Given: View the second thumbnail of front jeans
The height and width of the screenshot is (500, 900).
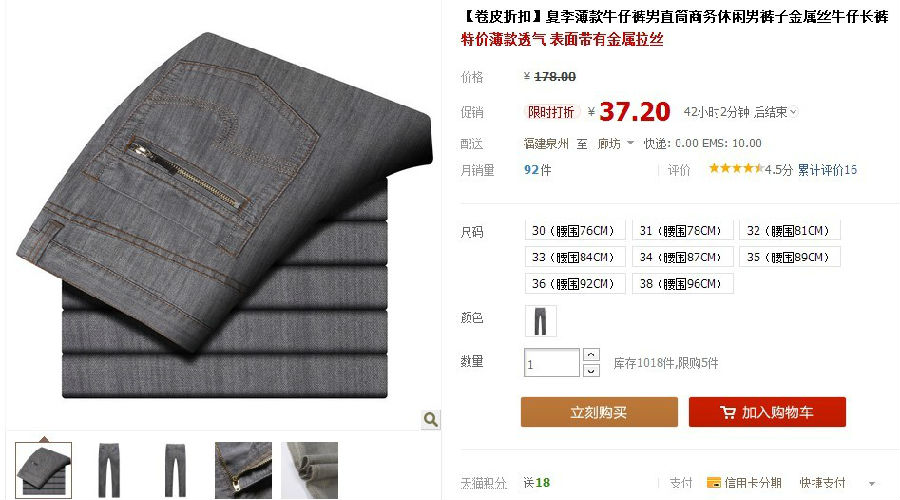Looking at the screenshot, I should click(109, 470).
